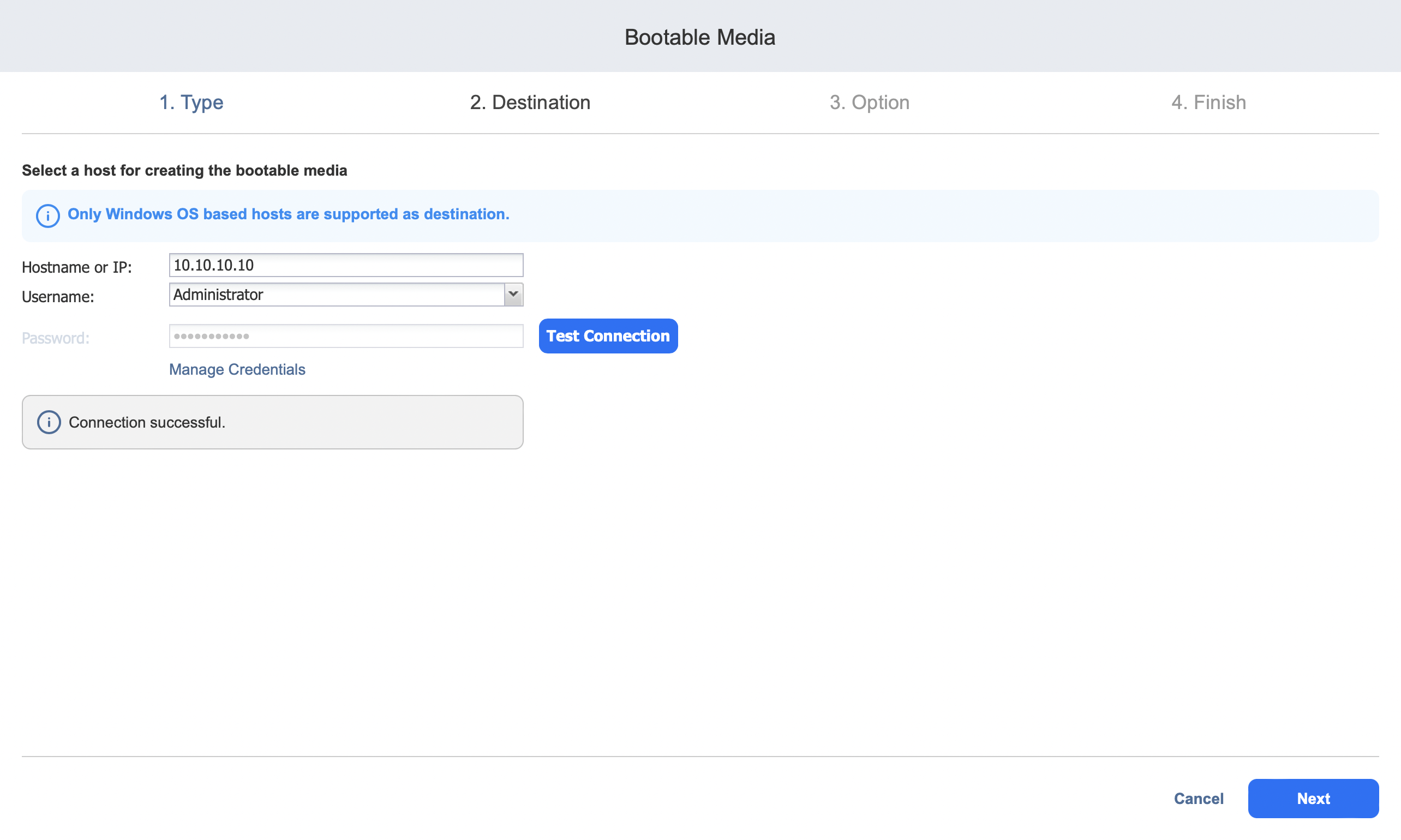Open the Username dropdown arrow

click(x=513, y=295)
